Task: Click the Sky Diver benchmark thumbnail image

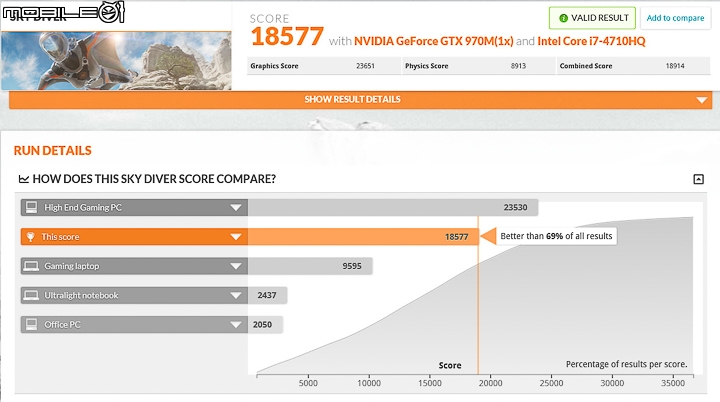Action: point(116,61)
